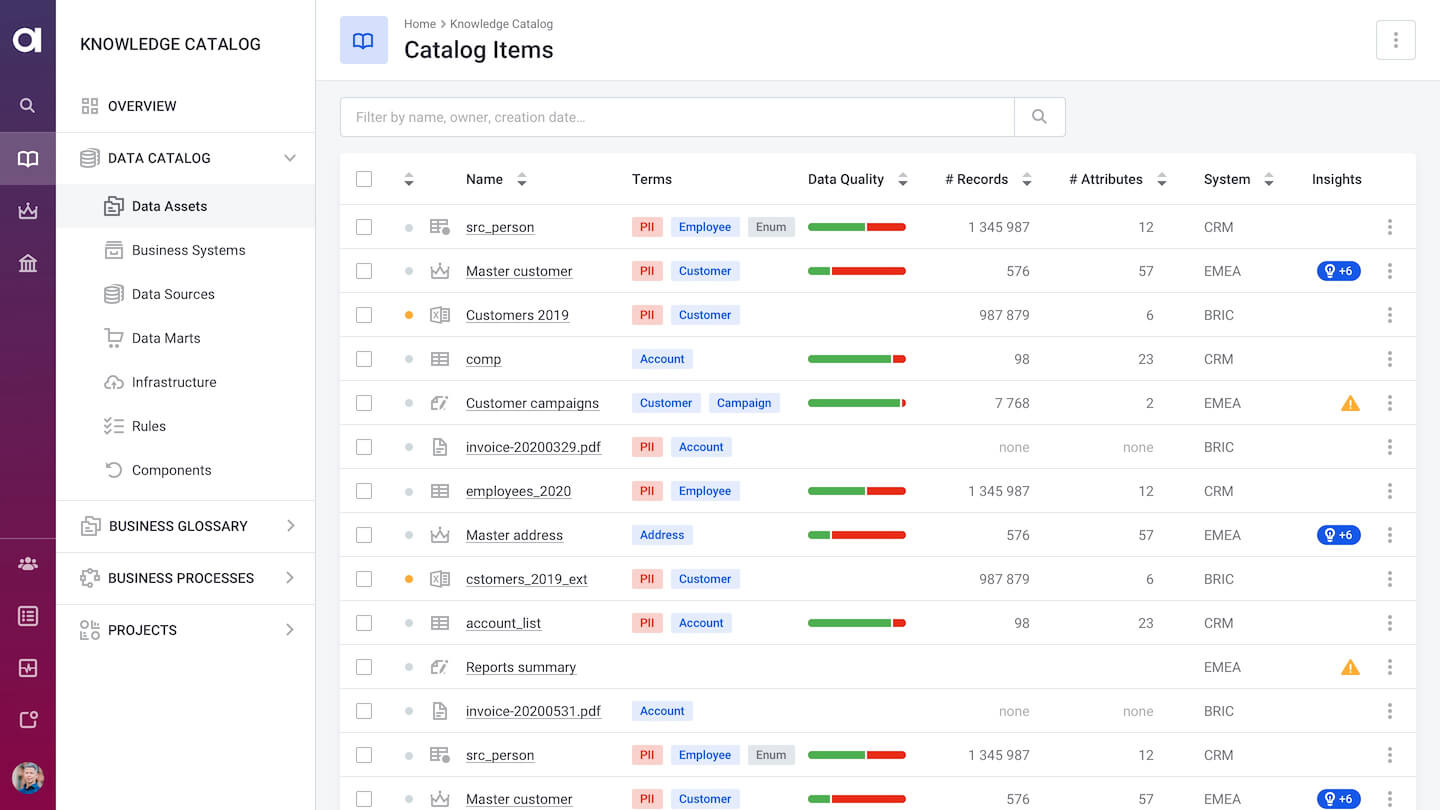This screenshot has height=810, width=1440.
Task: Click the crown icon beside Master customer
Action: (440, 270)
